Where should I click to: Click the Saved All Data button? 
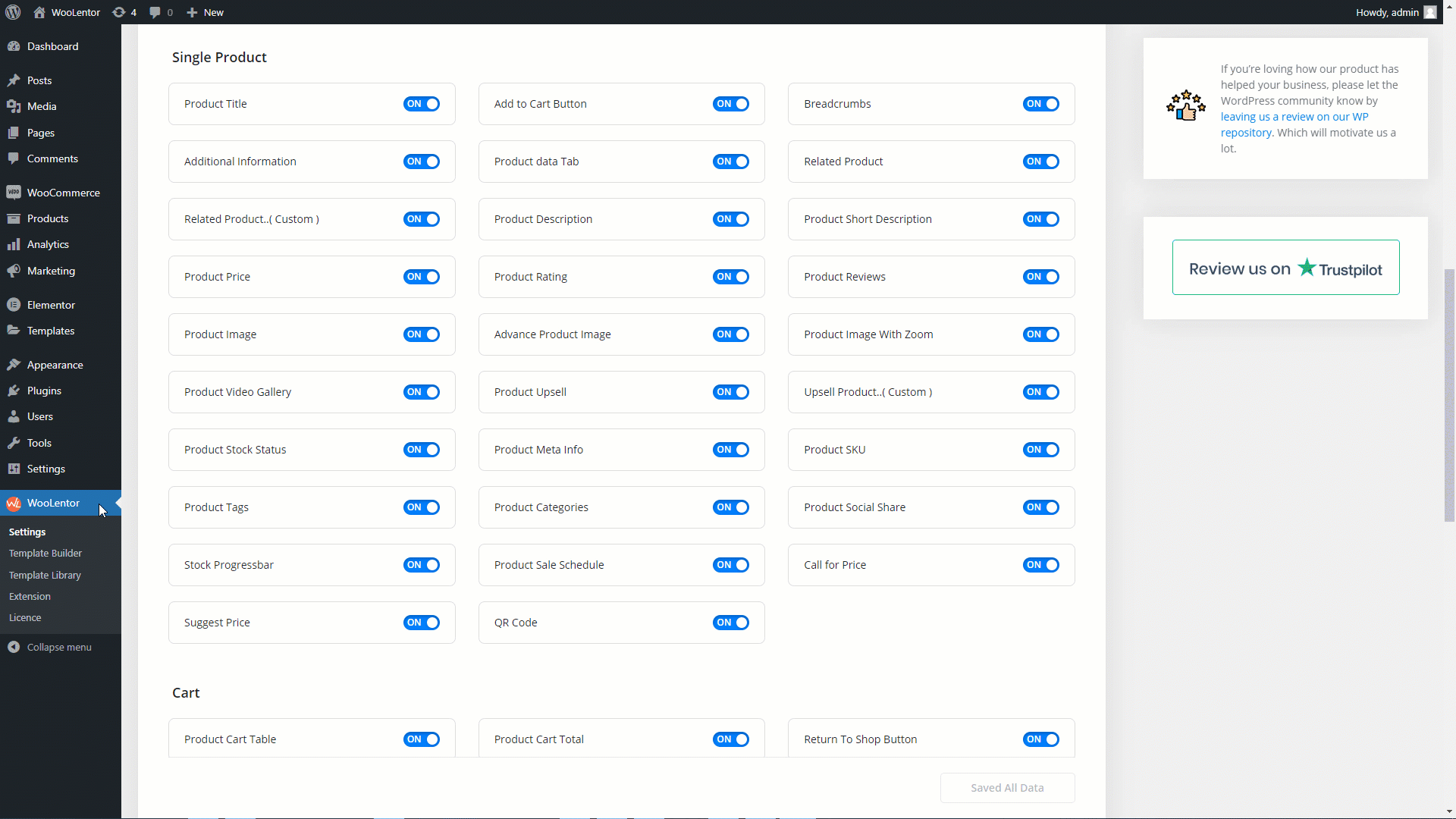pos(1007,787)
